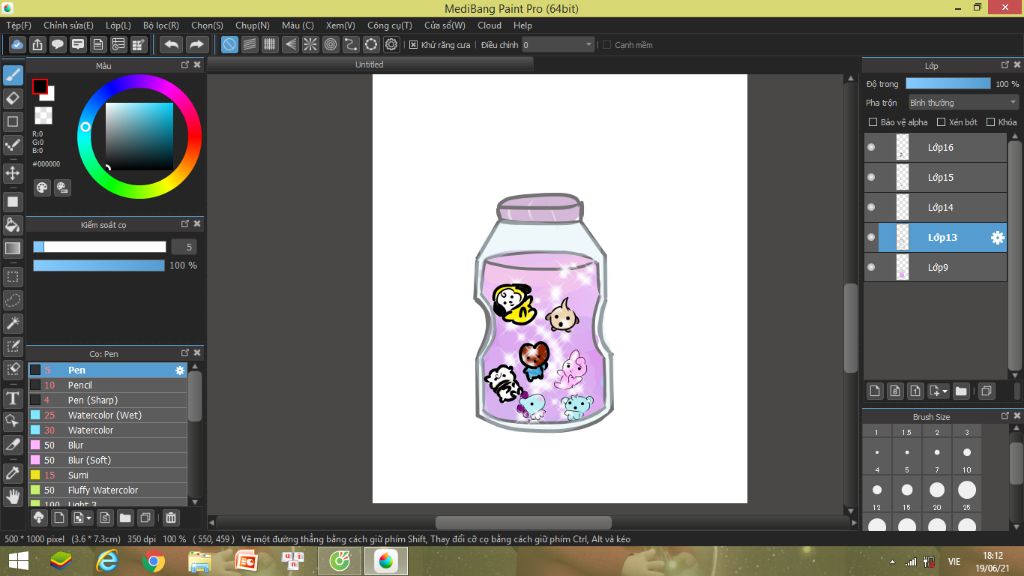Switch to the Untitled canvas tab
The width and height of the screenshot is (1024, 576).
(x=369, y=65)
